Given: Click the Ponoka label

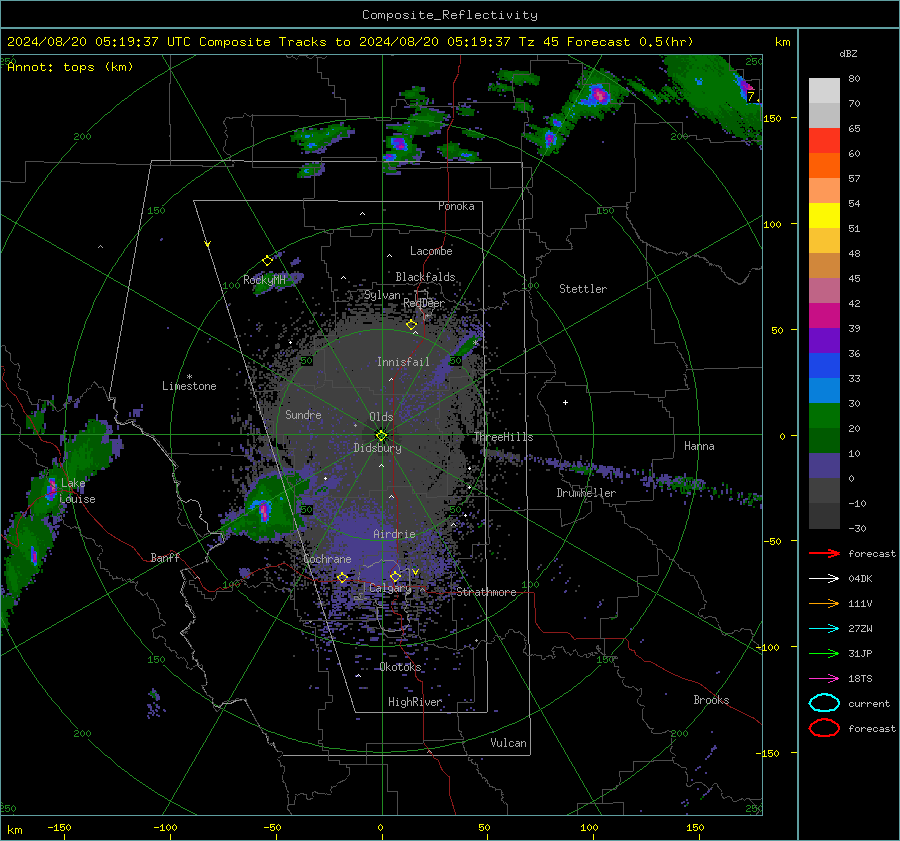Looking at the screenshot, I should click(x=456, y=206).
